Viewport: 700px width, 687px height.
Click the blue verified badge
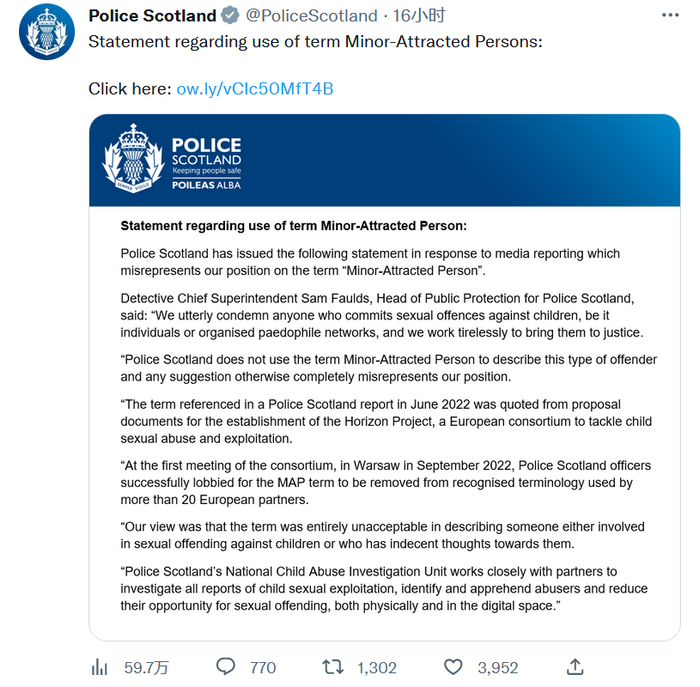(229, 16)
